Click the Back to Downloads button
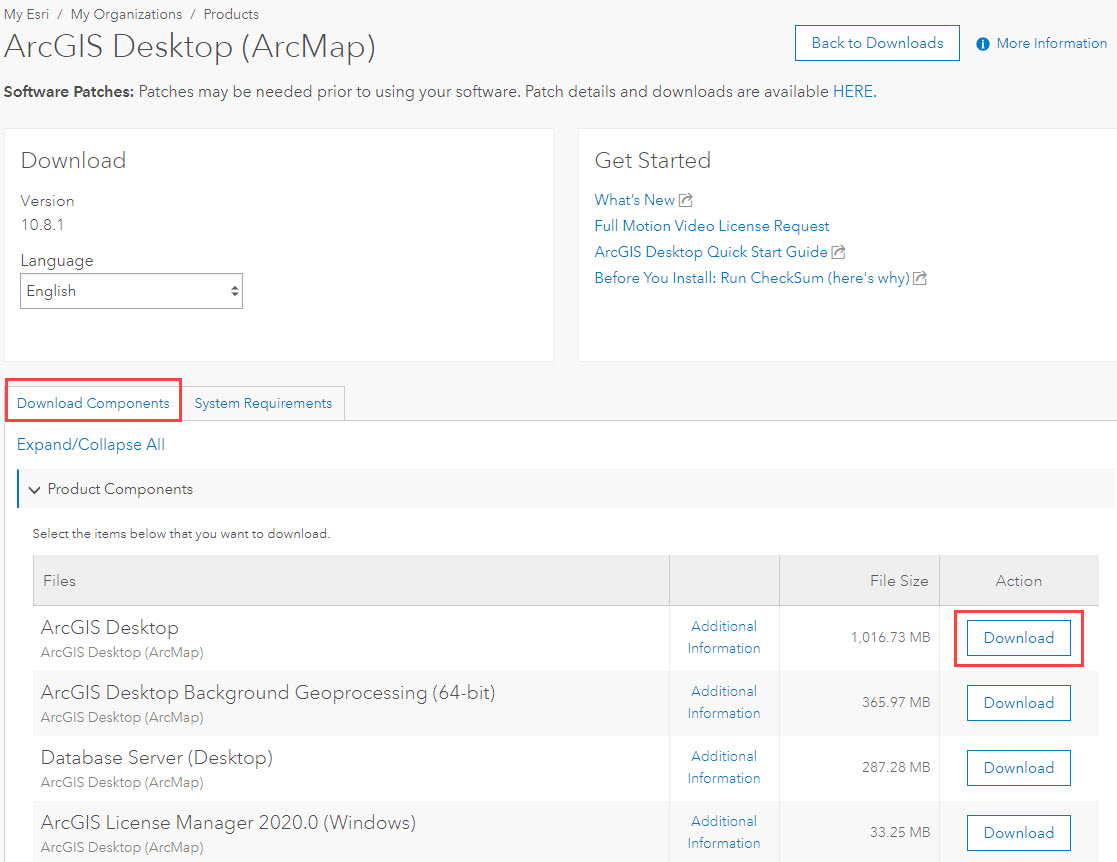The height and width of the screenshot is (862, 1117). (x=877, y=43)
